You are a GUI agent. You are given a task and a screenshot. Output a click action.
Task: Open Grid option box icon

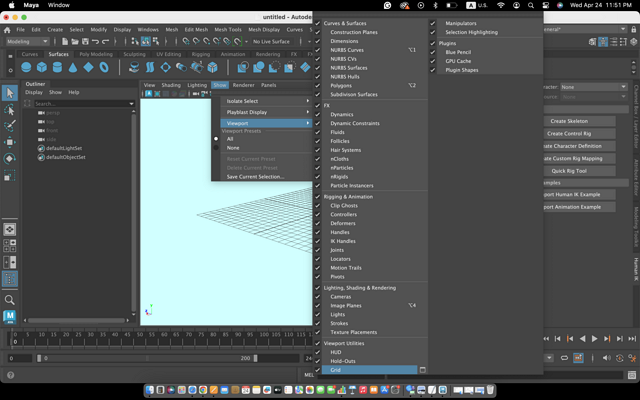coord(422,370)
